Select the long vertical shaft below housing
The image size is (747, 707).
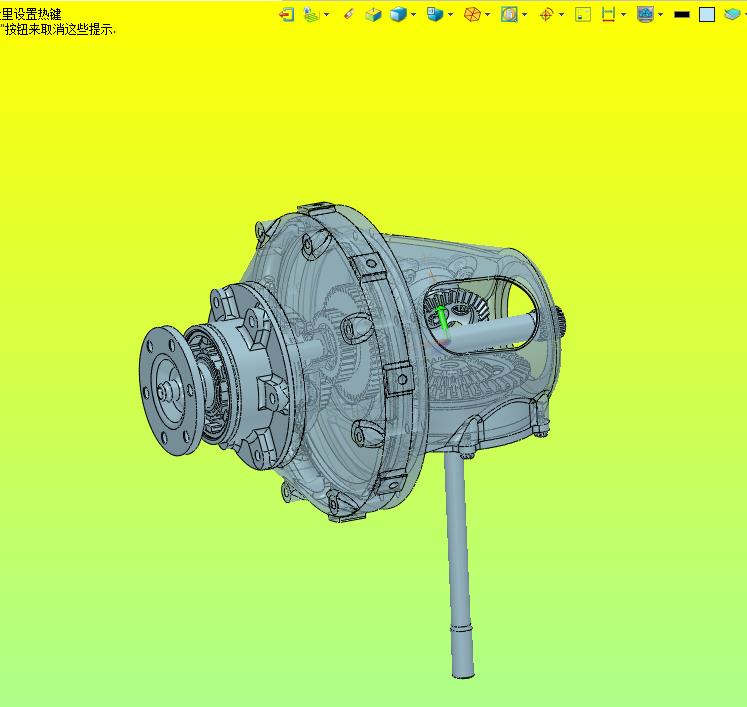point(459,566)
